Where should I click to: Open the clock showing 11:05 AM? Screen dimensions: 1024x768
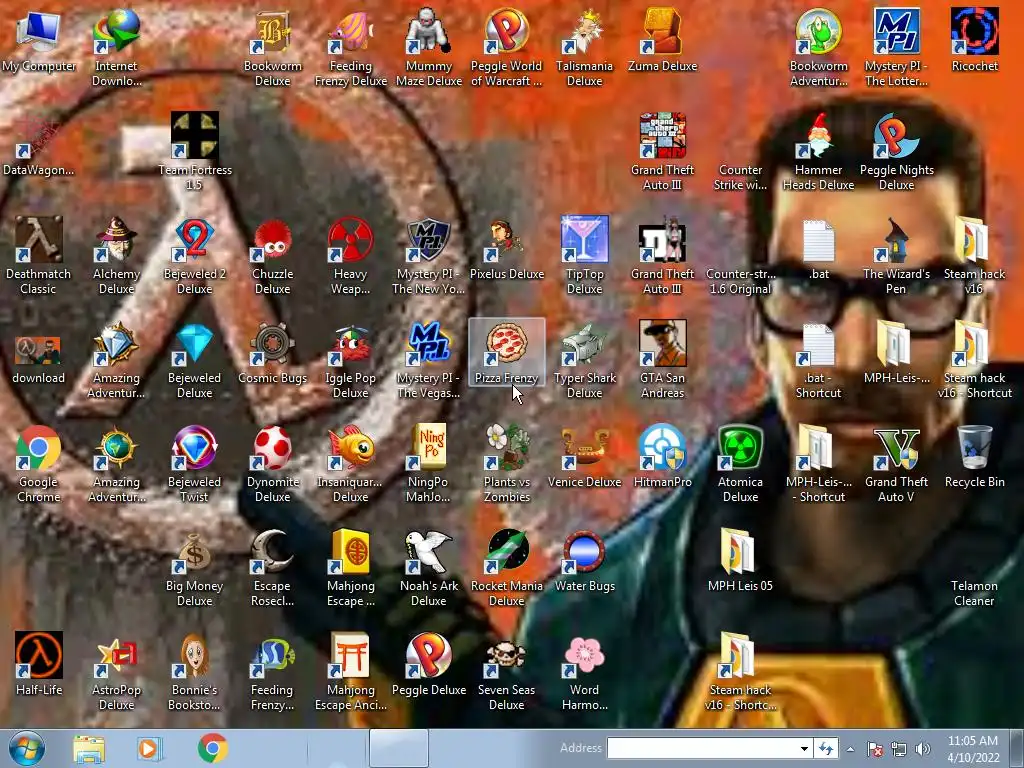(973, 748)
